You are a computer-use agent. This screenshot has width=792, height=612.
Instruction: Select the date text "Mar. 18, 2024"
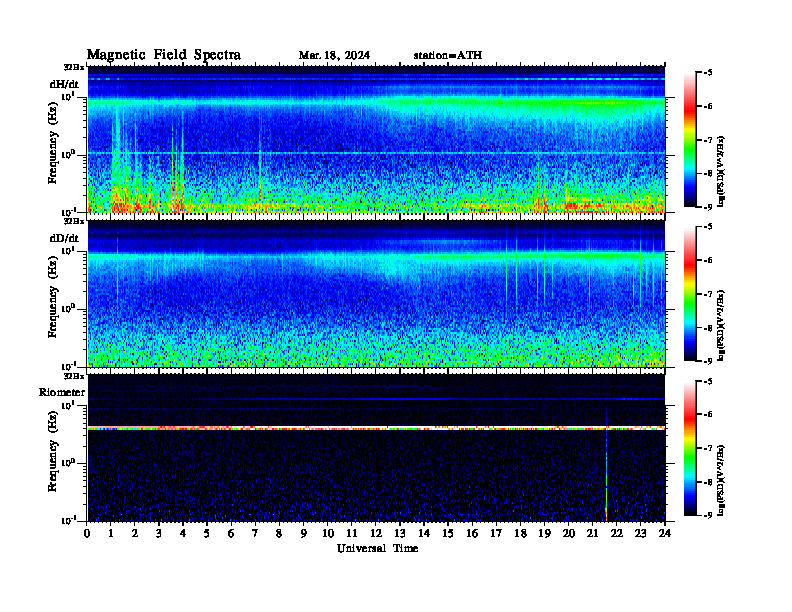point(334,55)
